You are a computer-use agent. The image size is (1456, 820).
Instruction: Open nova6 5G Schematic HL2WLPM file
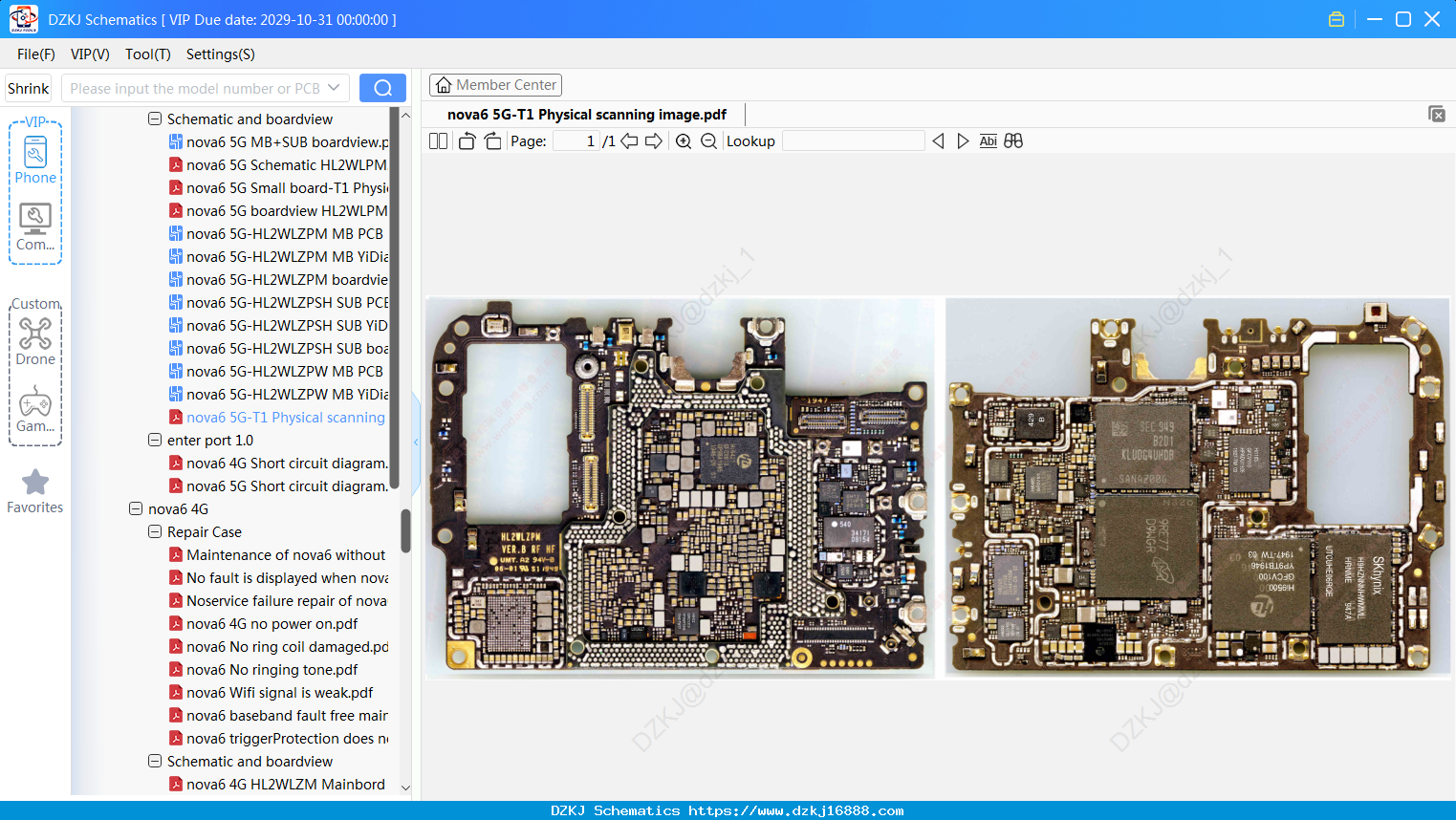pos(278,165)
